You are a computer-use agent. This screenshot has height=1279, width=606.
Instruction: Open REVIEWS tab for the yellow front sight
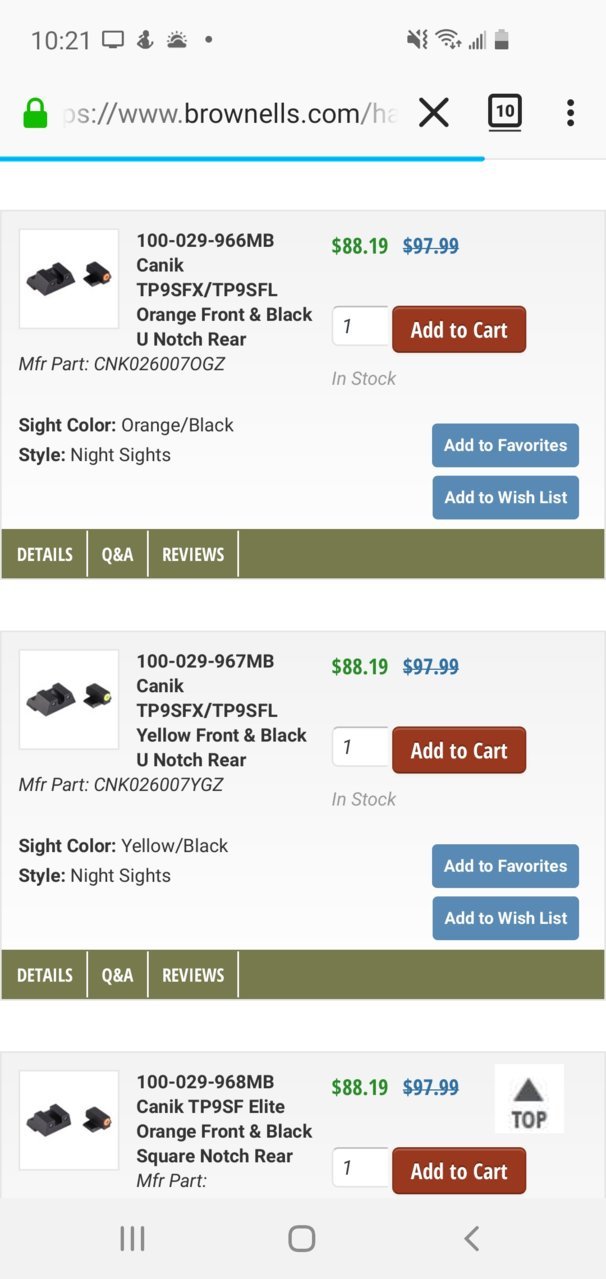click(x=193, y=975)
